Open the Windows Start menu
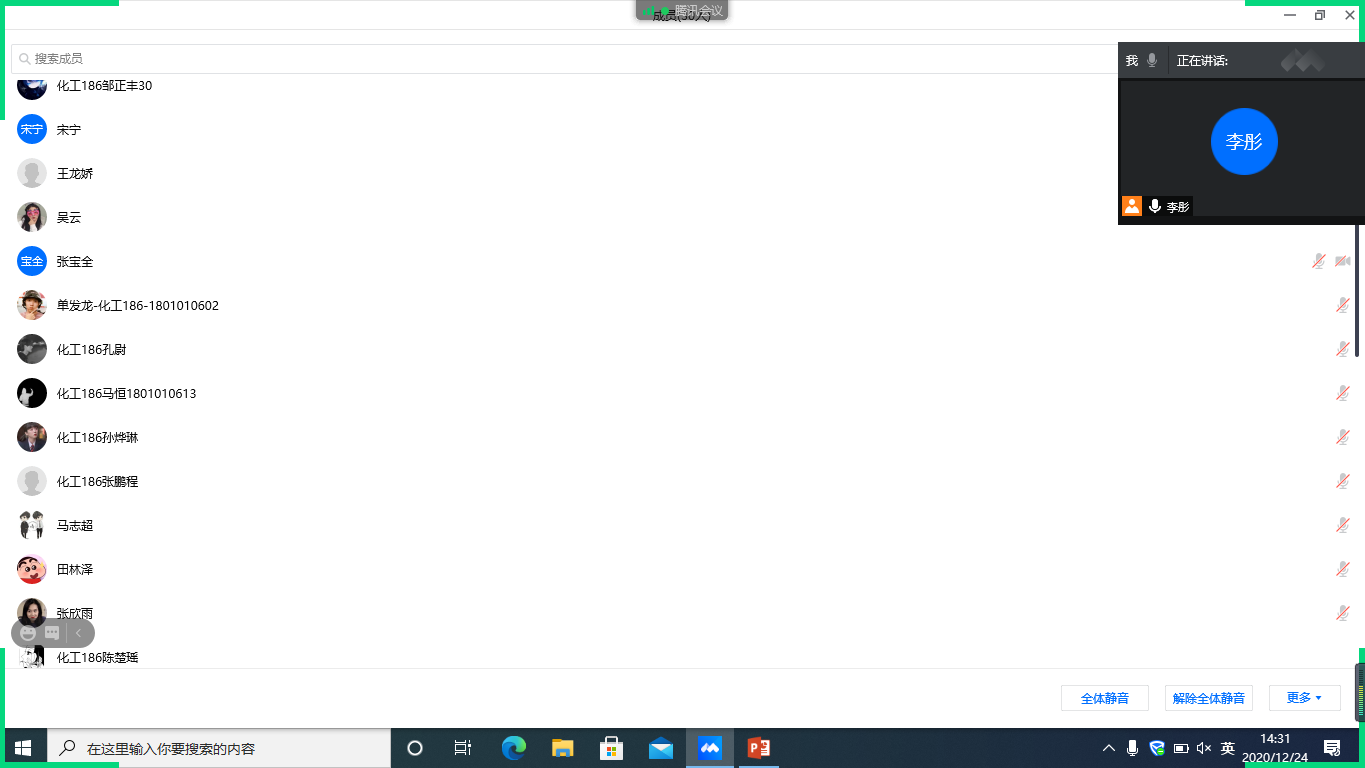1365x768 pixels. pyautogui.click(x=23, y=748)
